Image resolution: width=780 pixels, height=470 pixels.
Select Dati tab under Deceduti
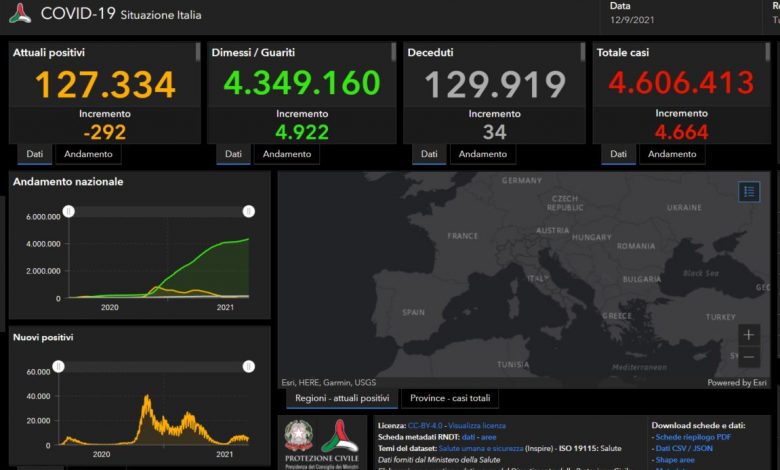(x=428, y=154)
